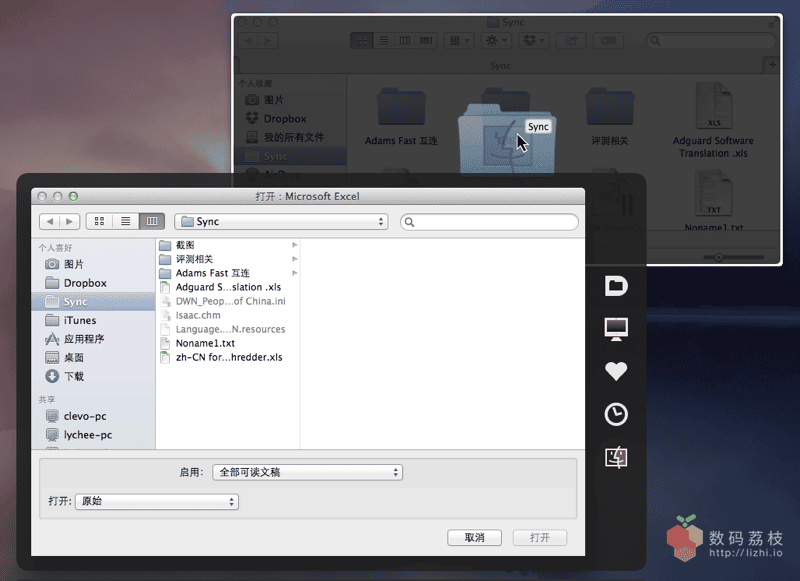This screenshot has height=581, width=800.
Task: Select Dropbox in the dialog sidebar
Action: [93, 283]
